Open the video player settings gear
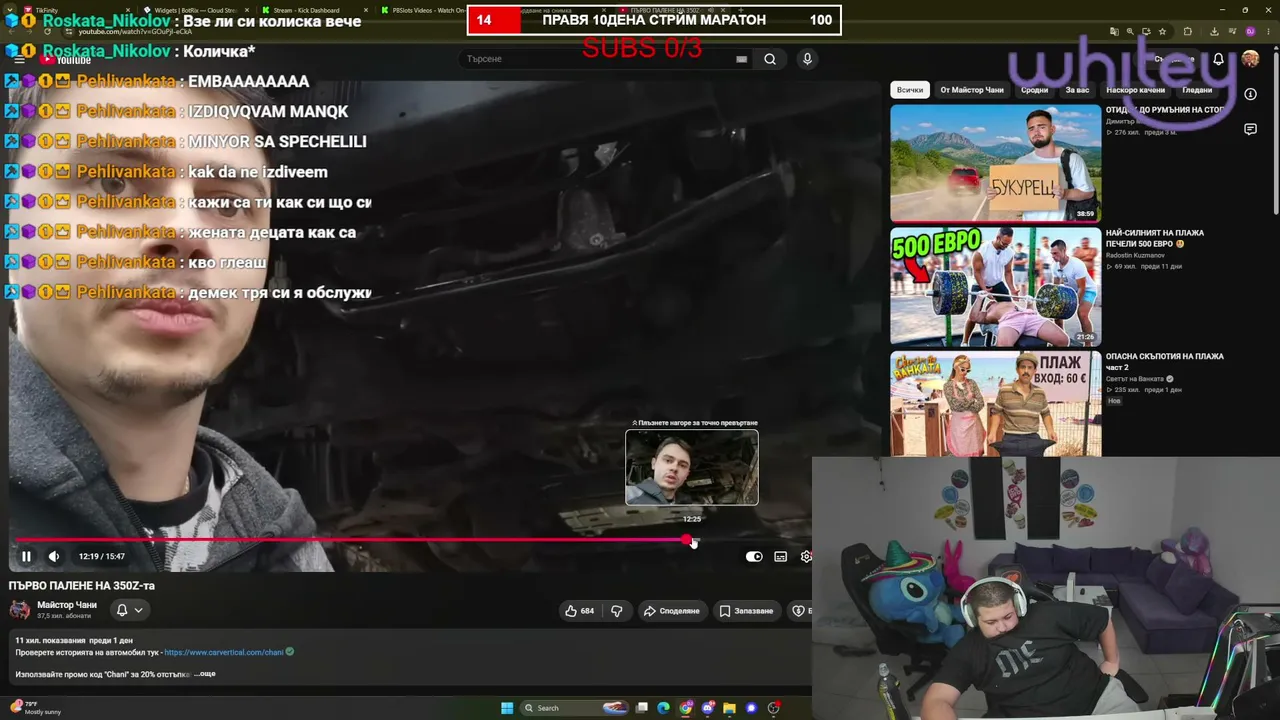This screenshot has height=720, width=1280. (x=806, y=557)
